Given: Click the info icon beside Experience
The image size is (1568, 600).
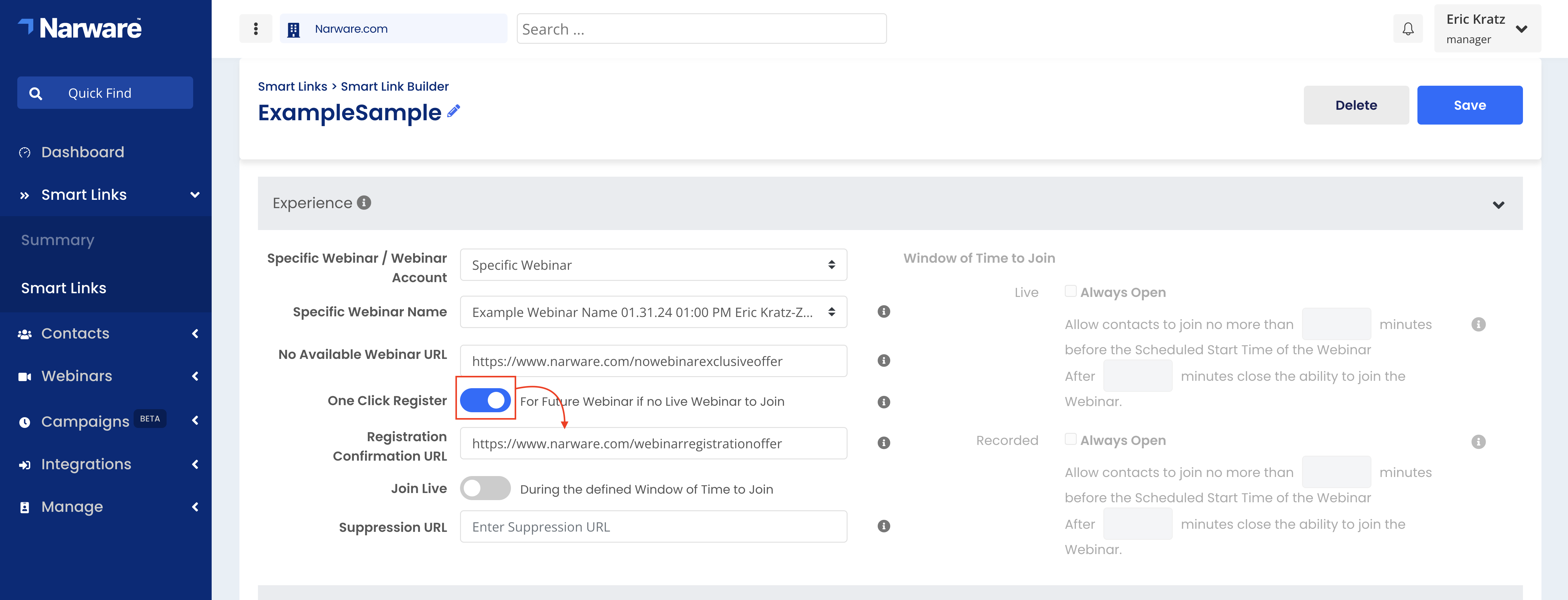Looking at the screenshot, I should (364, 203).
